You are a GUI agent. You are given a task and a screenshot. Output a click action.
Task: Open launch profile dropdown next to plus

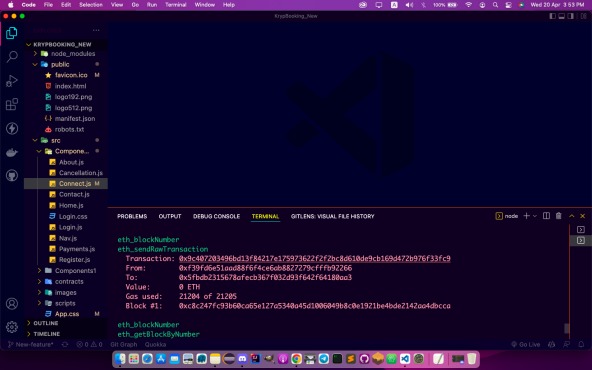(535, 216)
